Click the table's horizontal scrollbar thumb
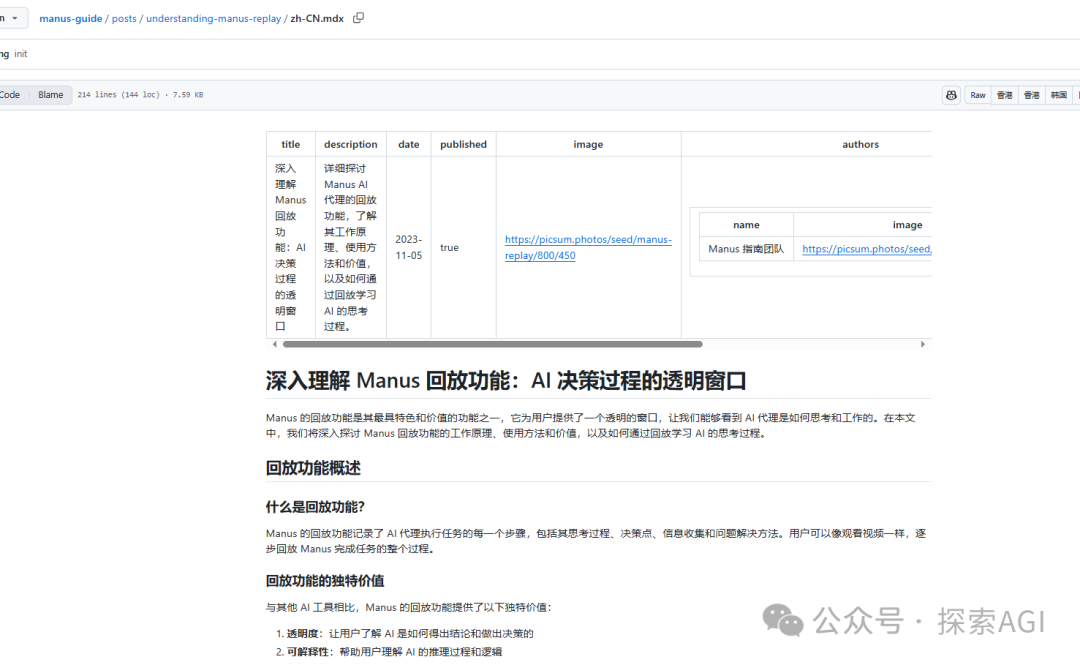Screen dimensions: 1080x665 coord(492,344)
